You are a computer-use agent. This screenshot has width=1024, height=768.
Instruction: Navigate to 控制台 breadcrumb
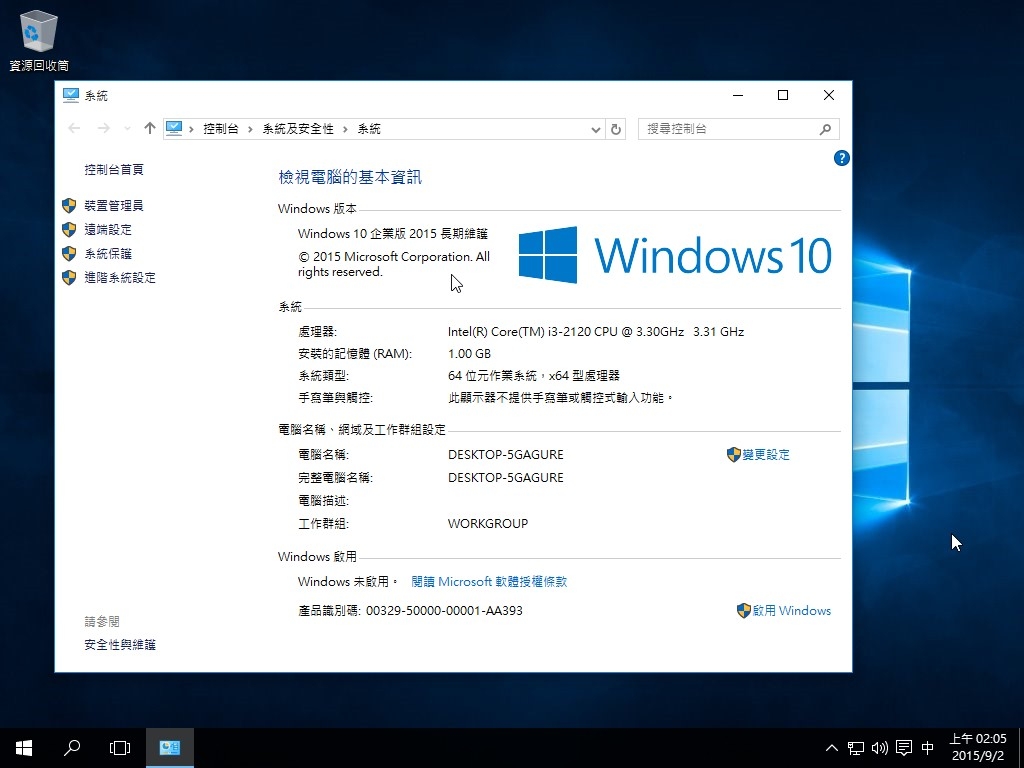point(221,129)
